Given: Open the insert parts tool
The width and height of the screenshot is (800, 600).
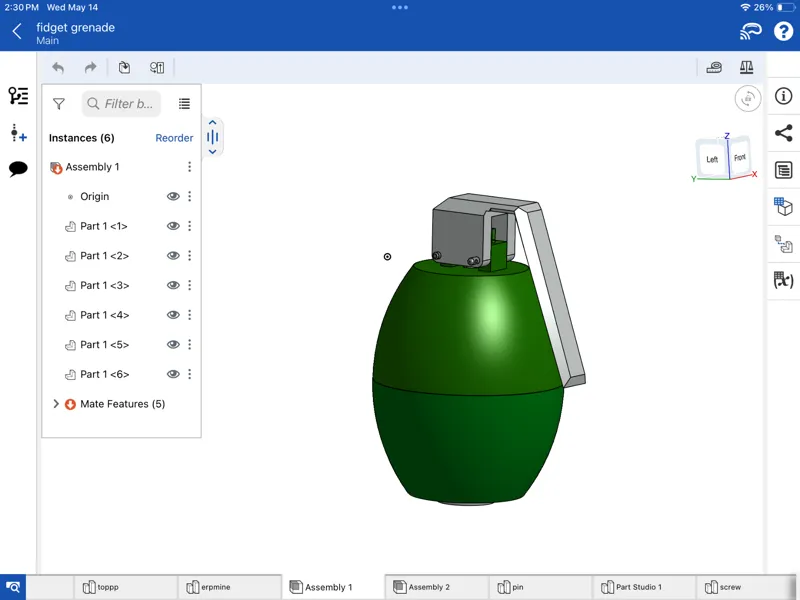Looking at the screenshot, I should [x=124, y=67].
